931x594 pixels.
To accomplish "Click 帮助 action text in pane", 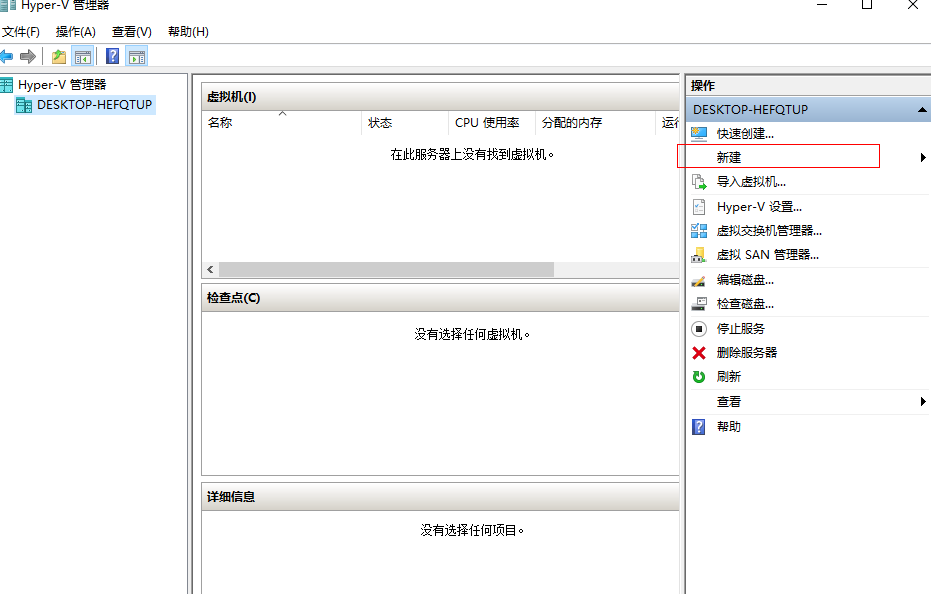I will pos(729,426).
